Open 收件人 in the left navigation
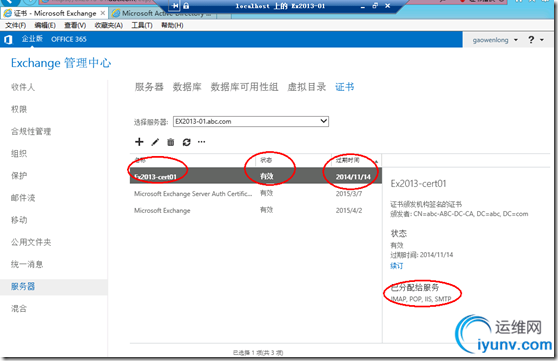This screenshot has width=558, height=361. tap(23, 87)
